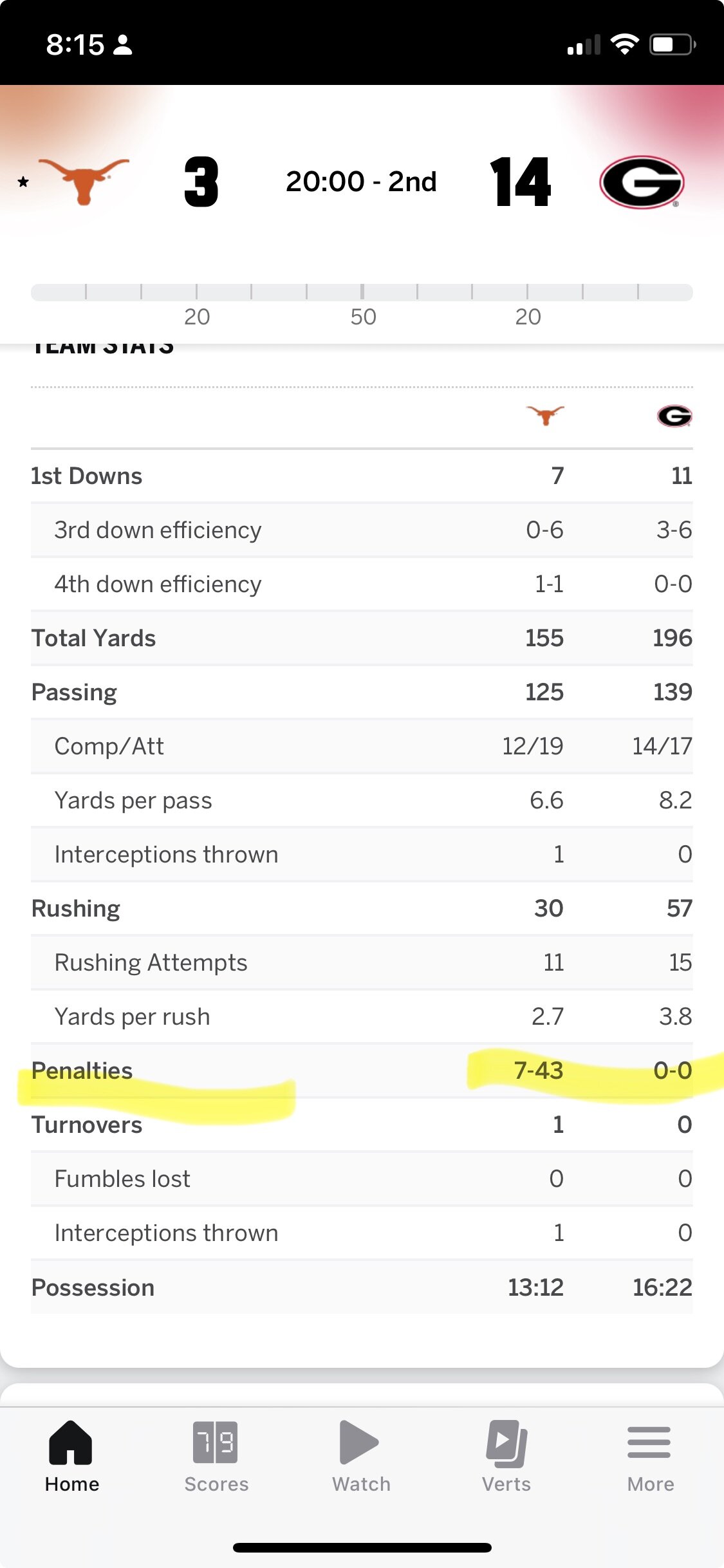The width and height of the screenshot is (724, 1568).
Task: Tap the Longhorns column header logo
Action: (x=545, y=415)
